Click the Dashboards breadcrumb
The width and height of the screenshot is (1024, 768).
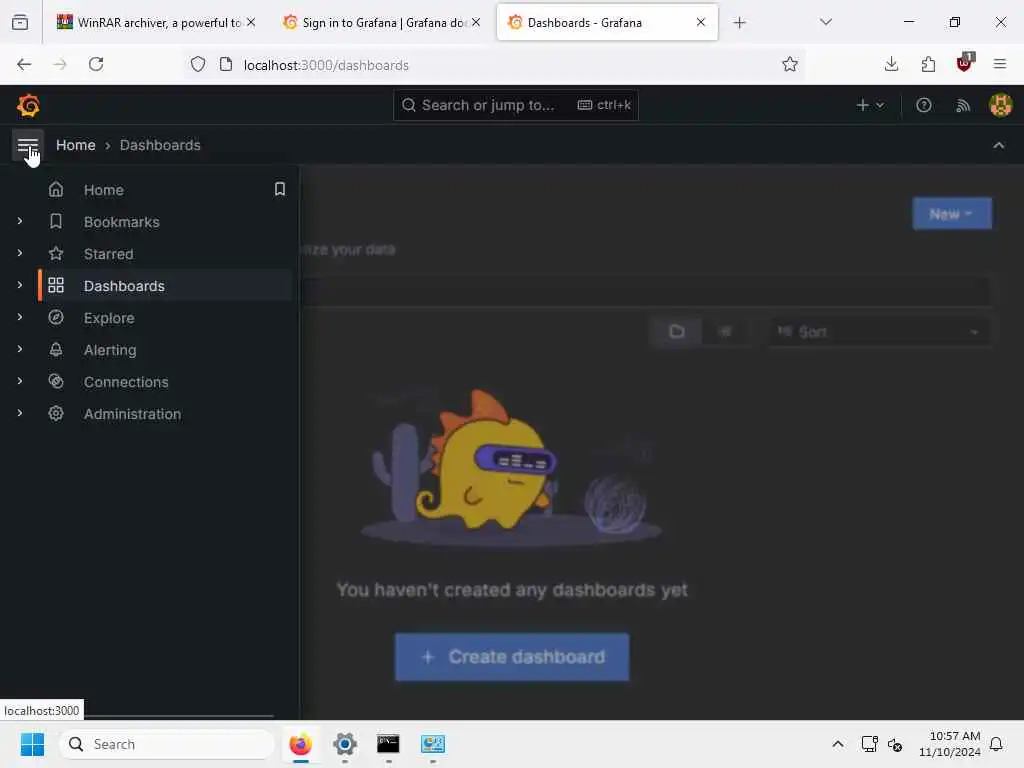160,145
